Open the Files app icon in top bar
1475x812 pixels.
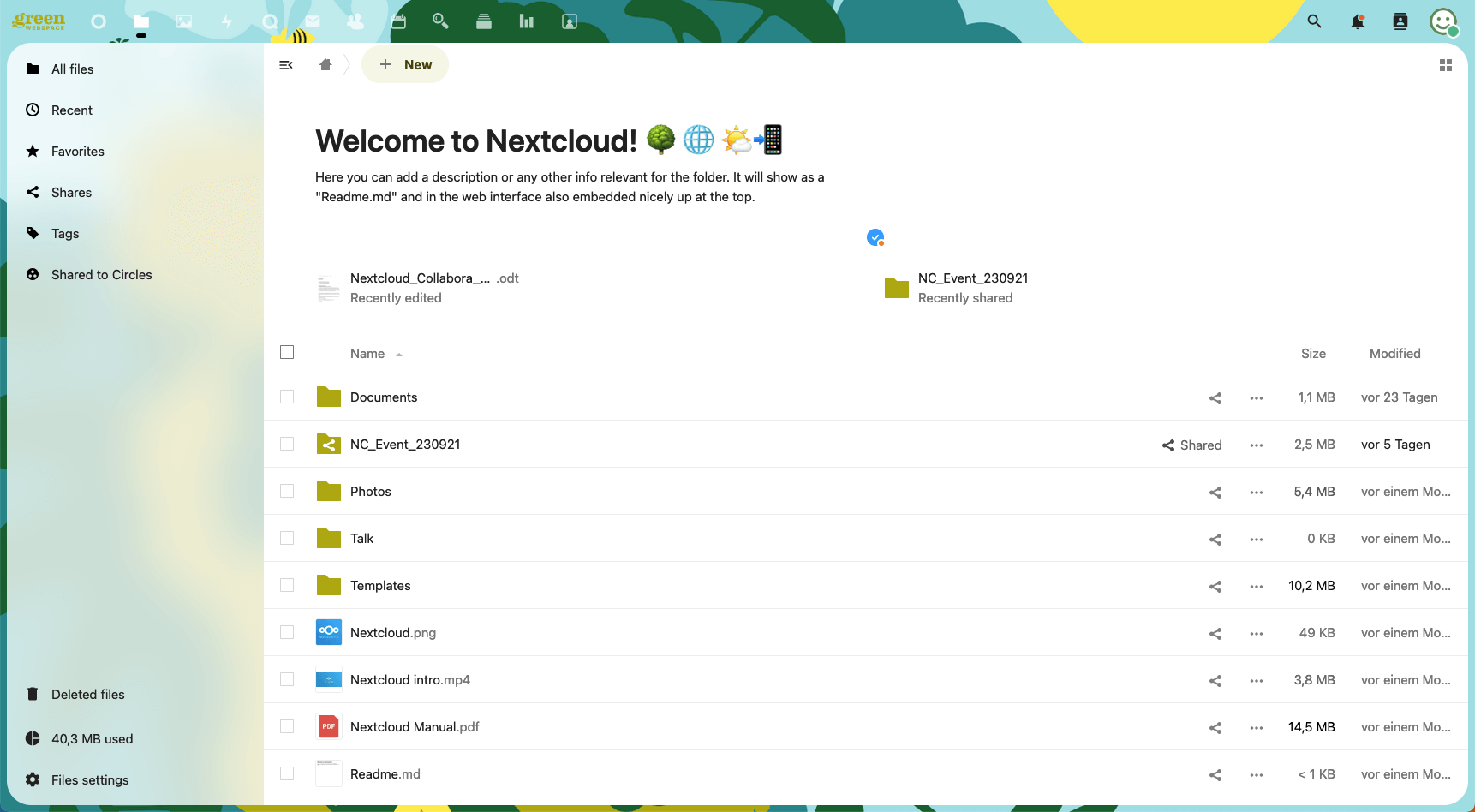point(141,21)
